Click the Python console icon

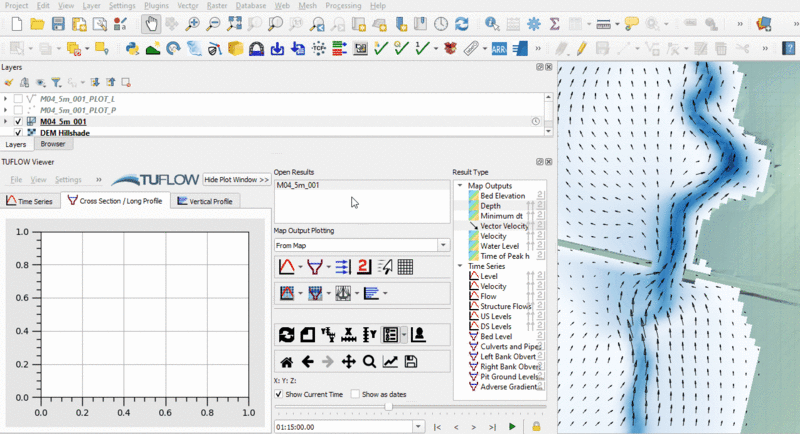(x=132, y=48)
